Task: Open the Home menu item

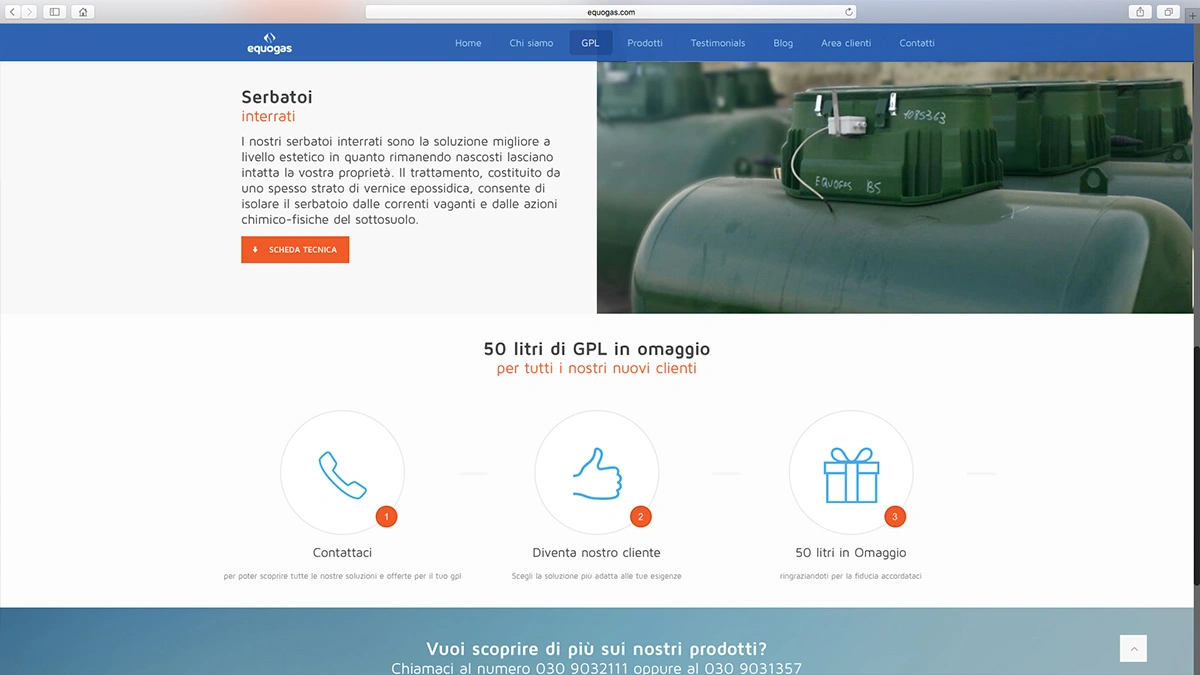Action: (x=468, y=43)
